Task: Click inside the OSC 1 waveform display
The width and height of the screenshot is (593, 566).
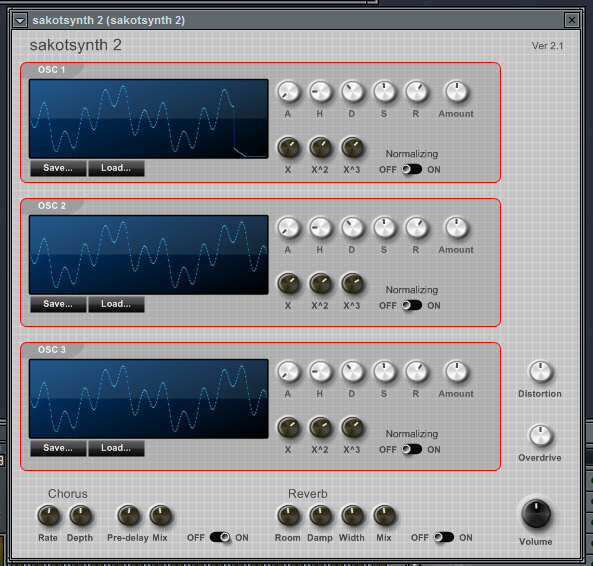Action: point(149,119)
